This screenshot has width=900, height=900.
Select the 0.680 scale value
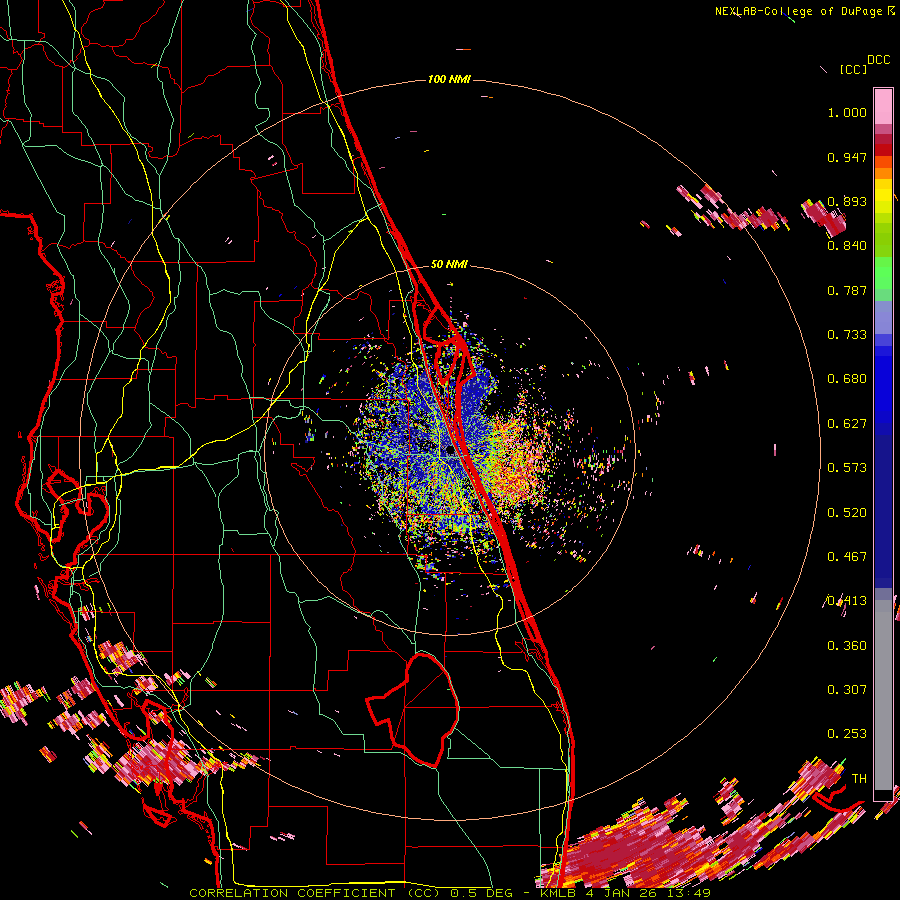click(x=847, y=379)
